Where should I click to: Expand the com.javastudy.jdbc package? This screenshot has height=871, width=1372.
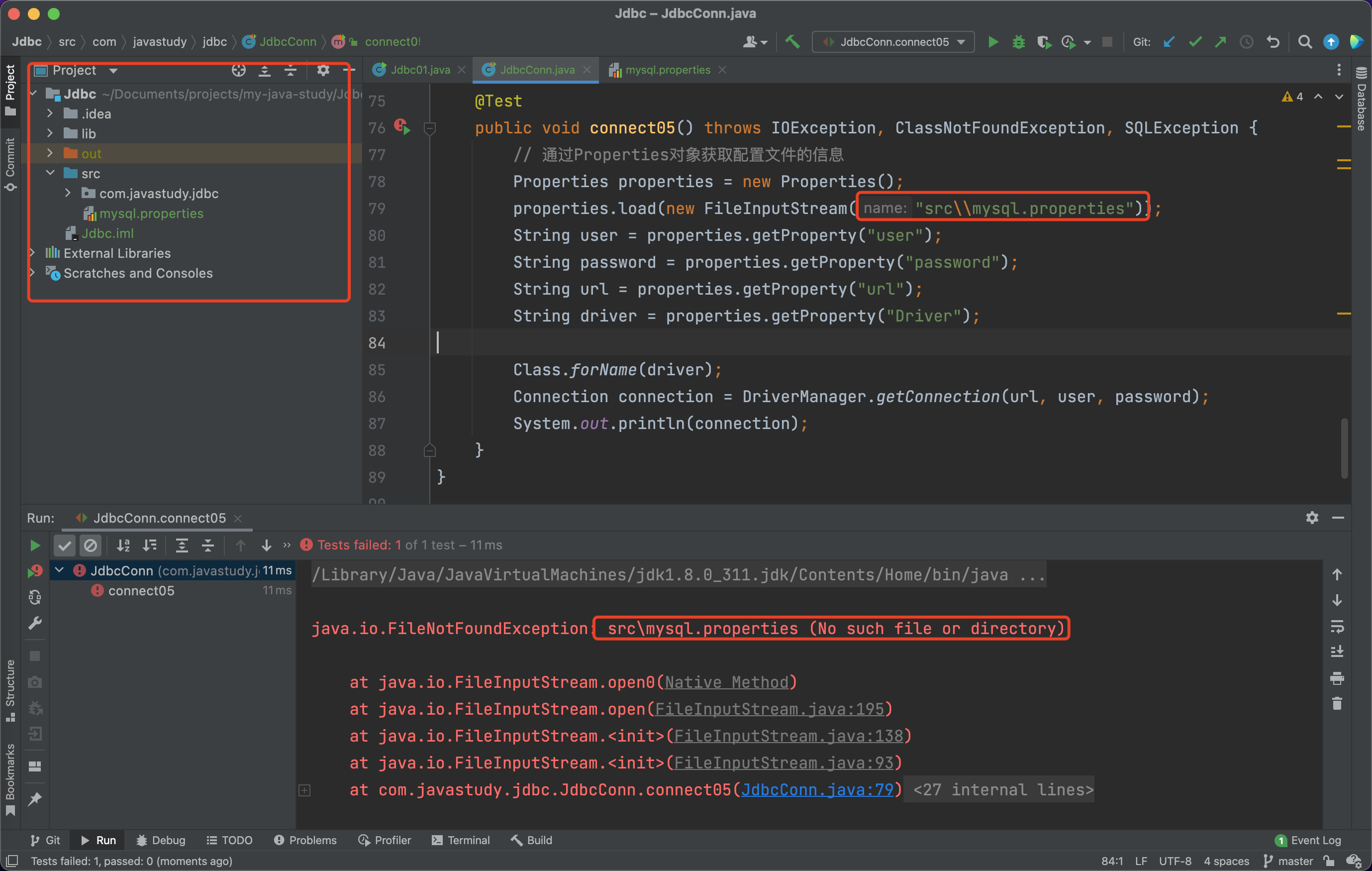(x=68, y=193)
